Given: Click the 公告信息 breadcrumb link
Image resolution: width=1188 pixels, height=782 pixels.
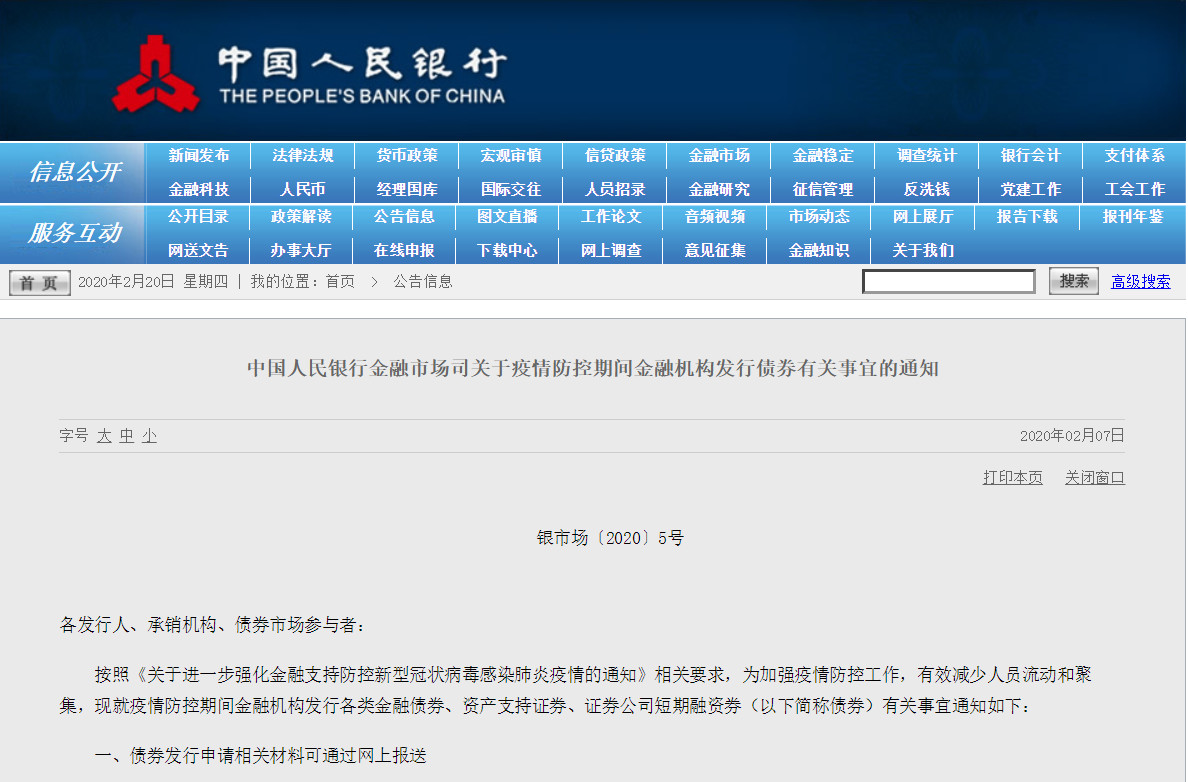Looking at the screenshot, I should (422, 282).
